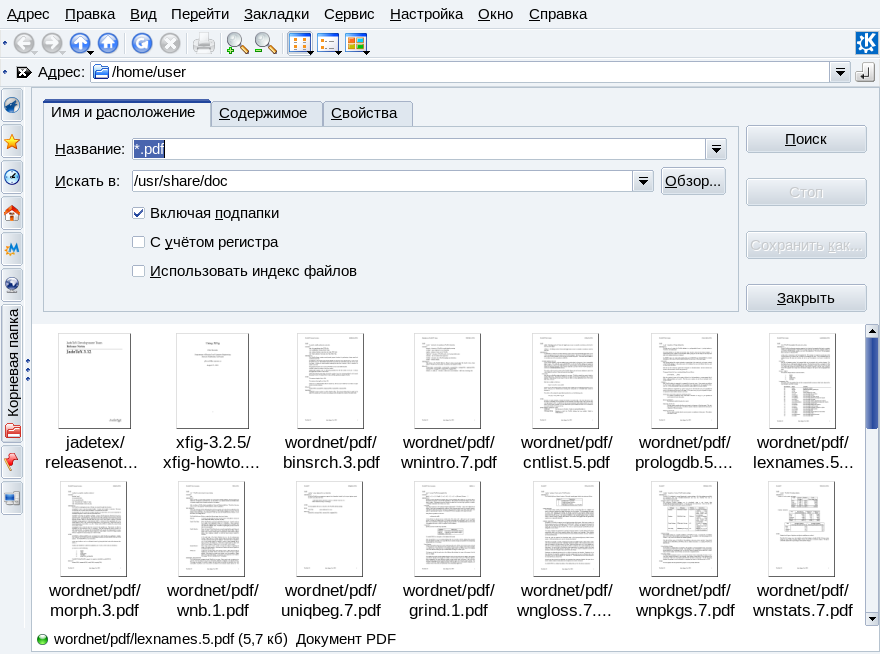Image resolution: width=880 pixels, height=654 pixels.
Task: Open the Закладки menu
Action: (x=275, y=14)
